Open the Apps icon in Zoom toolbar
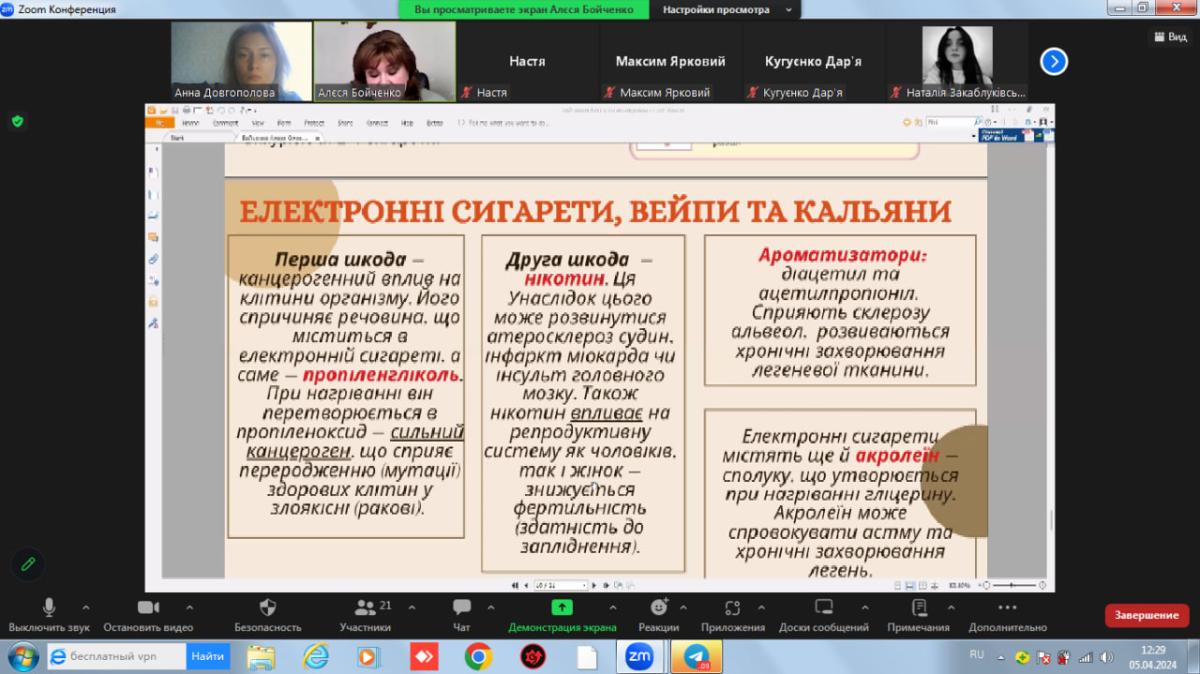 [x=732, y=608]
